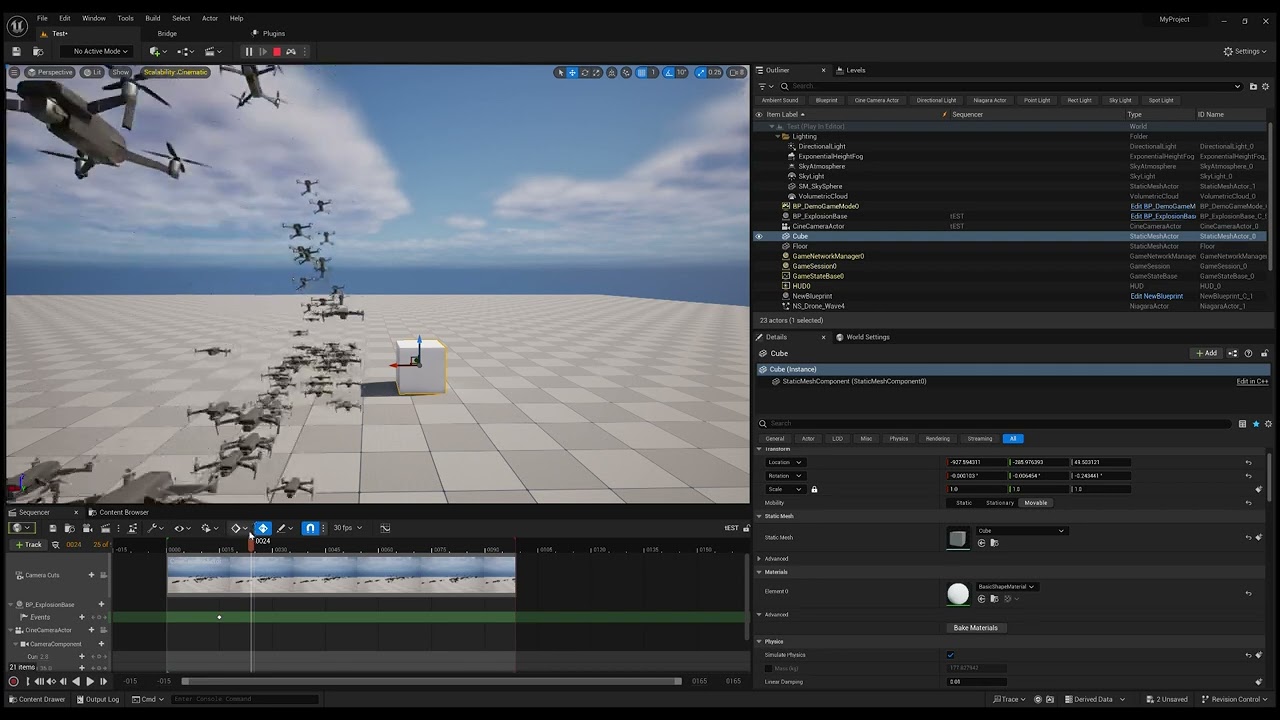
Task: Click the event keyframe on Events track
Action: point(219,617)
